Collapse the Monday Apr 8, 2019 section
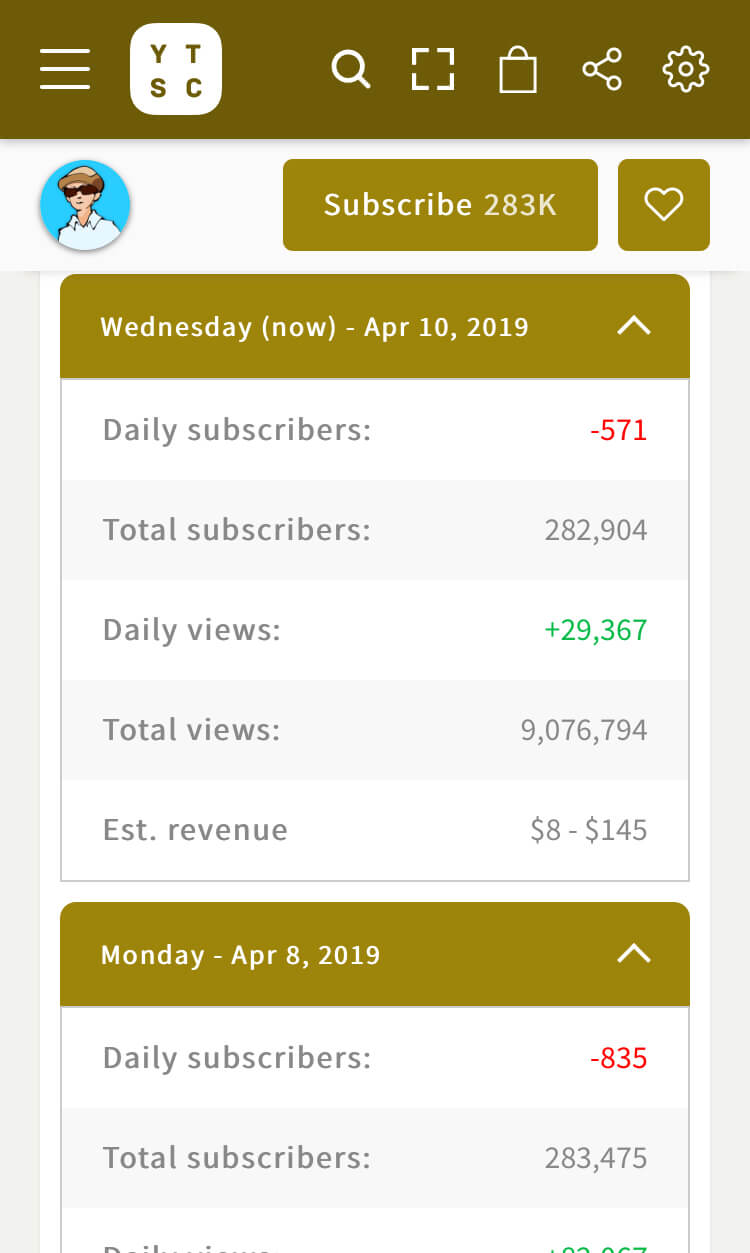 click(x=634, y=954)
